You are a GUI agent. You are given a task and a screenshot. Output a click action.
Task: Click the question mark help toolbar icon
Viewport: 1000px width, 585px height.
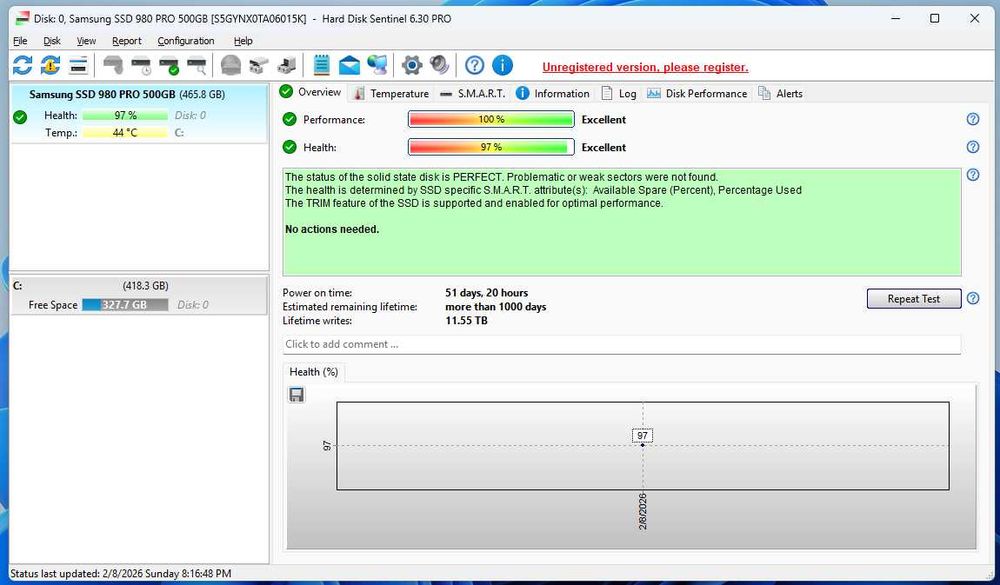tap(474, 65)
